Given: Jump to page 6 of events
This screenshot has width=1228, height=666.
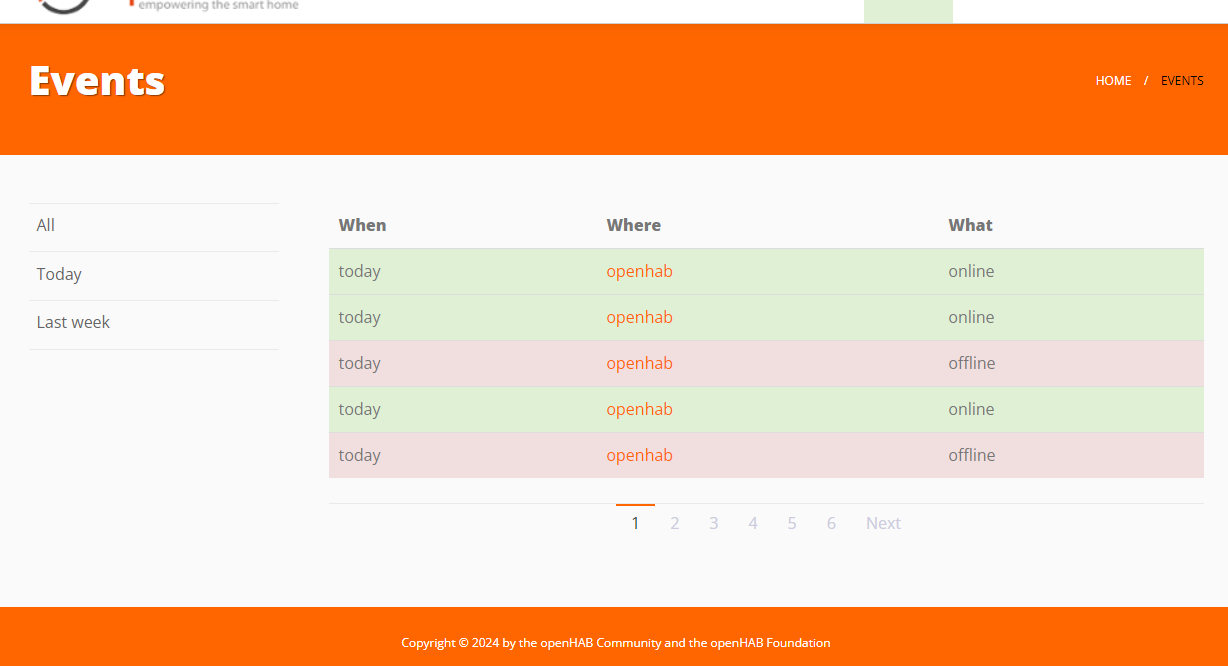Looking at the screenshot, I should click(x=831, y=523).
